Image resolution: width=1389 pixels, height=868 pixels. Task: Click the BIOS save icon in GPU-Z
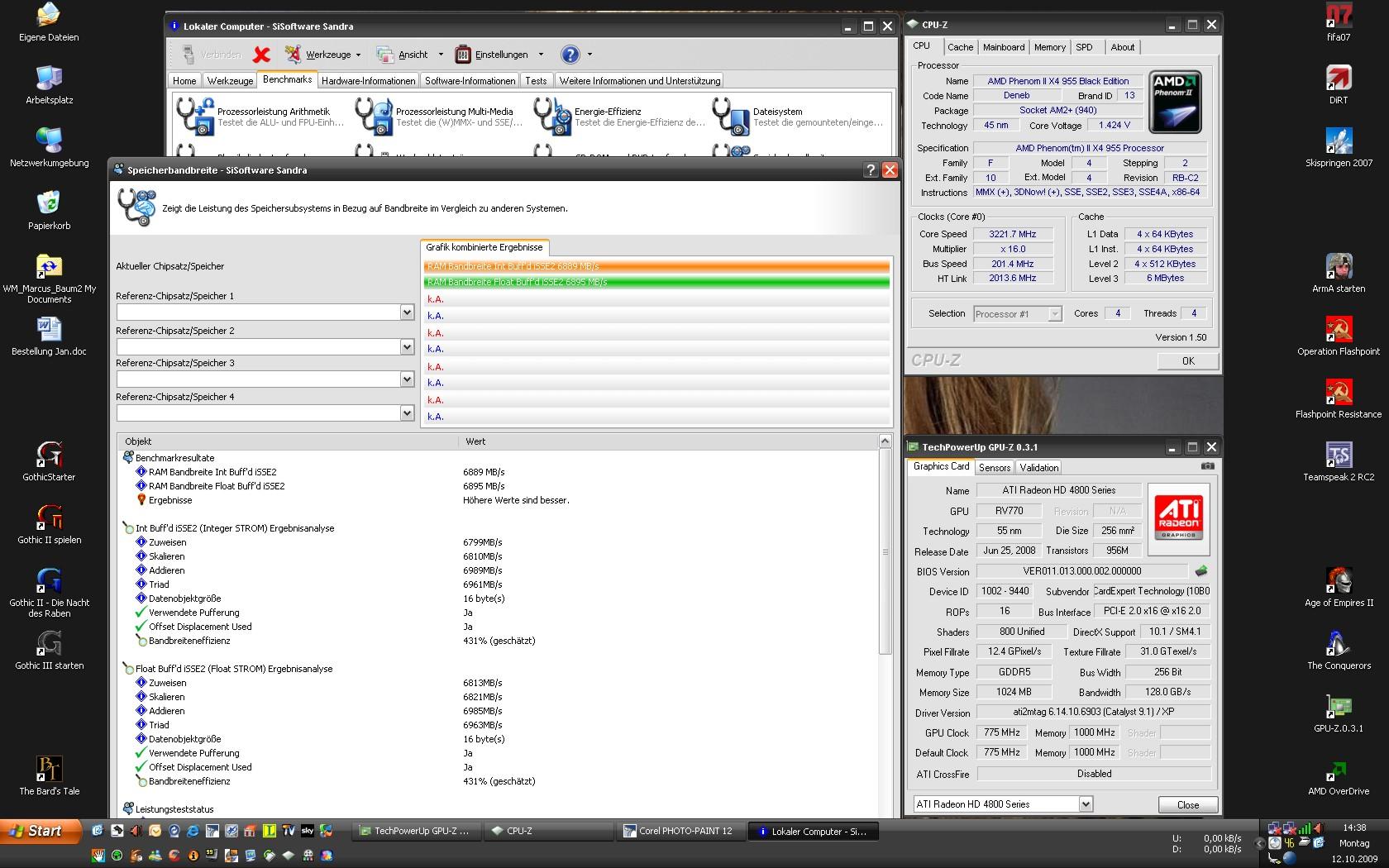coord(1201,570)
